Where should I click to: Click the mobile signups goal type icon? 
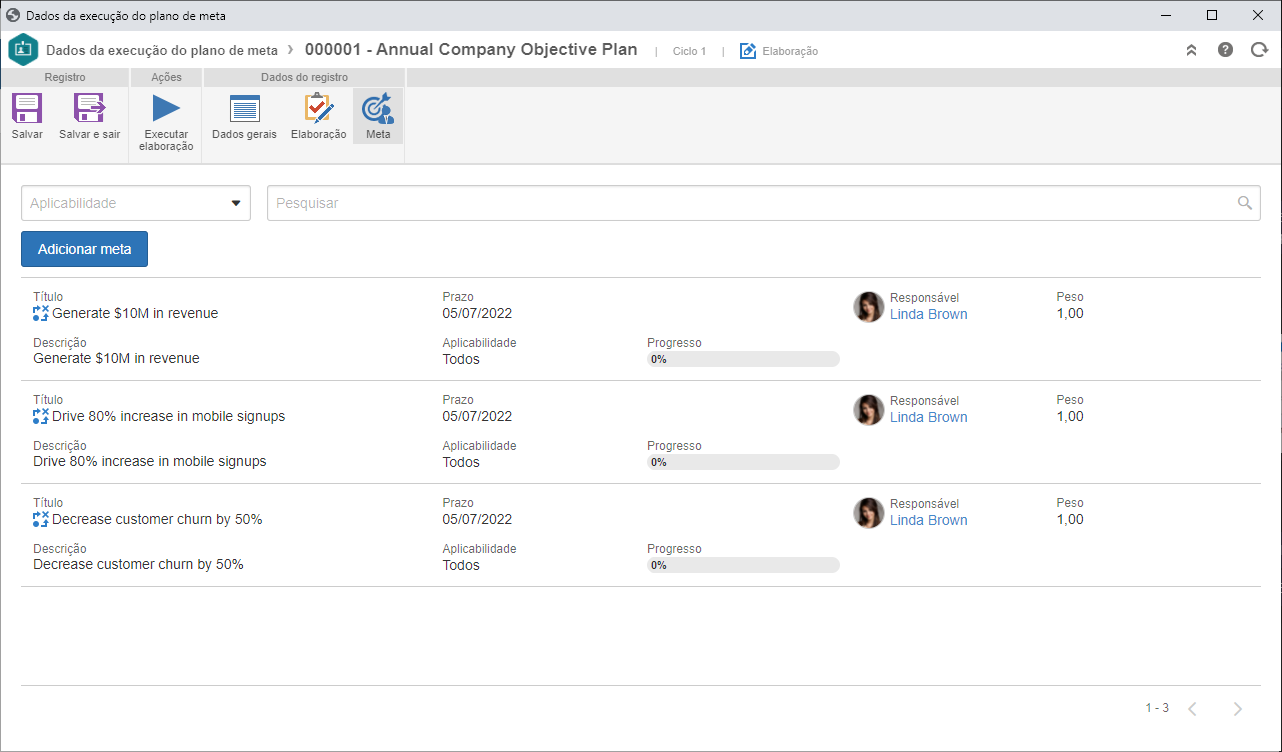pyautogui.click(x=41, y=416)
